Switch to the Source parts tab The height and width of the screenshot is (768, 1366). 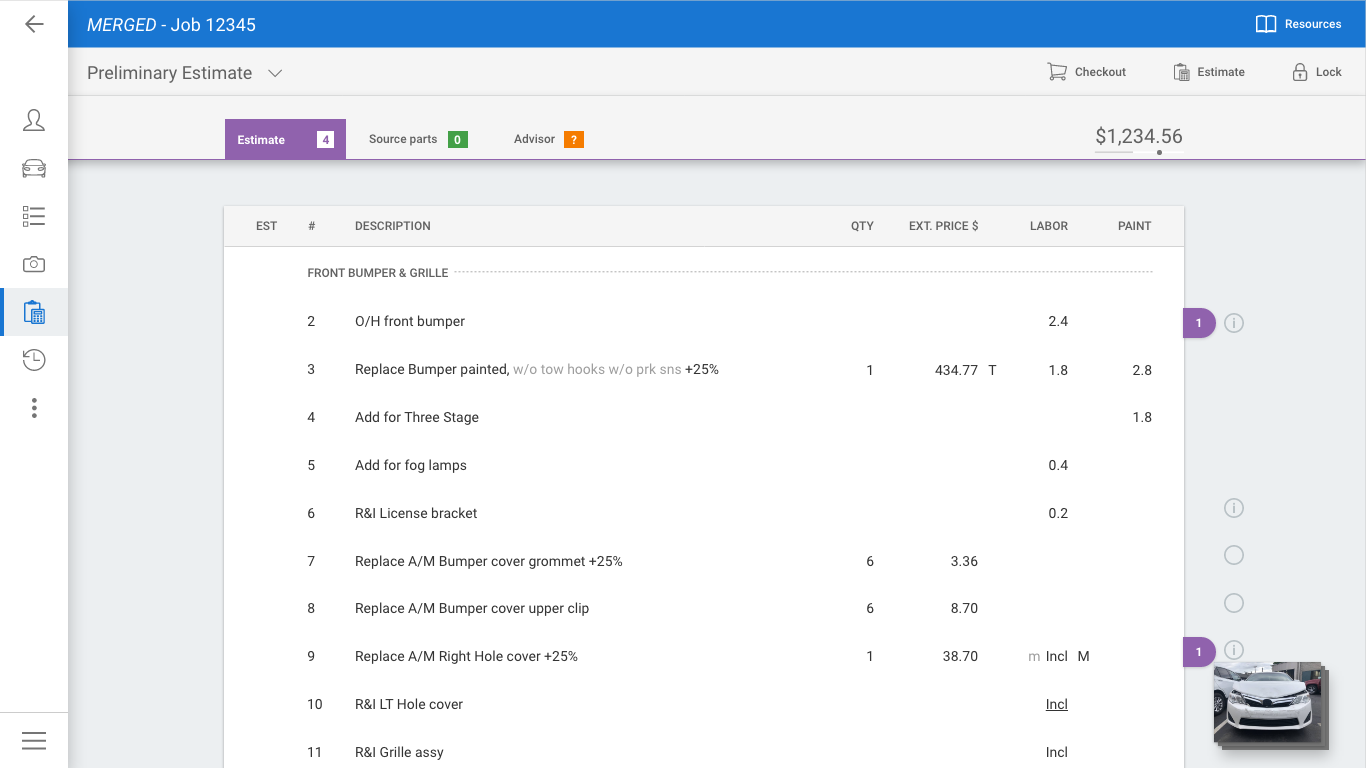tap(417, 140)
